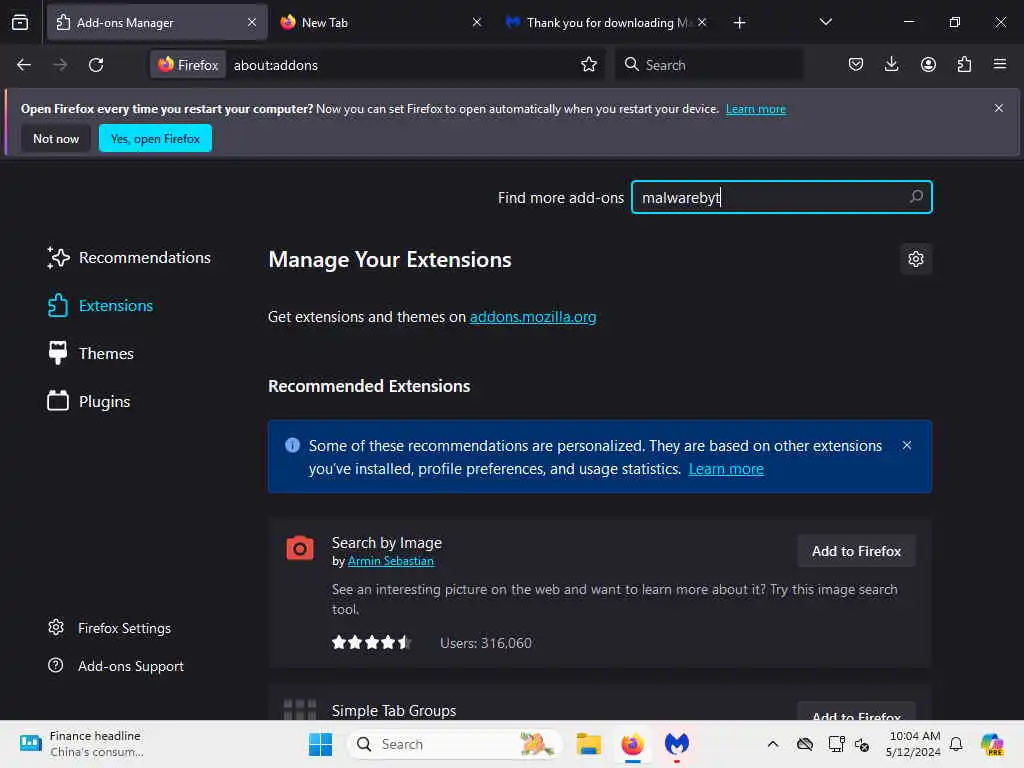Open the extensions tools gear menu
Screen dimensions: 1024x768
916,259
